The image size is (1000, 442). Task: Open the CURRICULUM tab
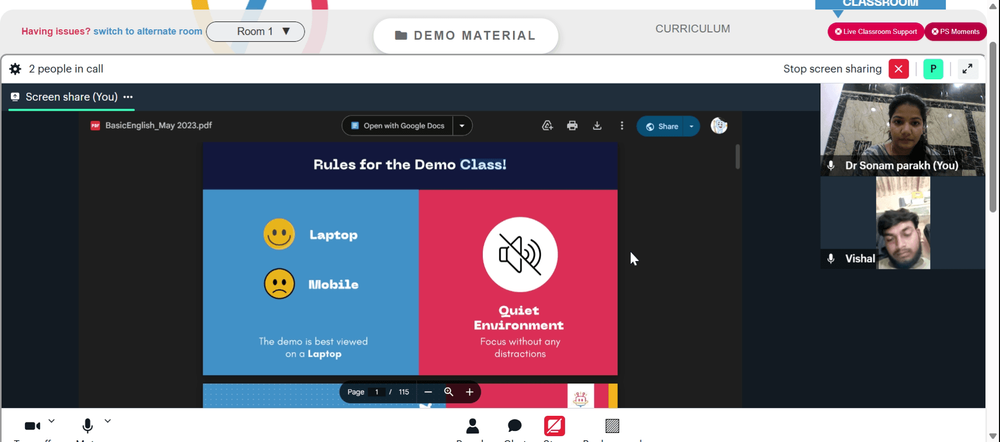(x=693, y=29)
